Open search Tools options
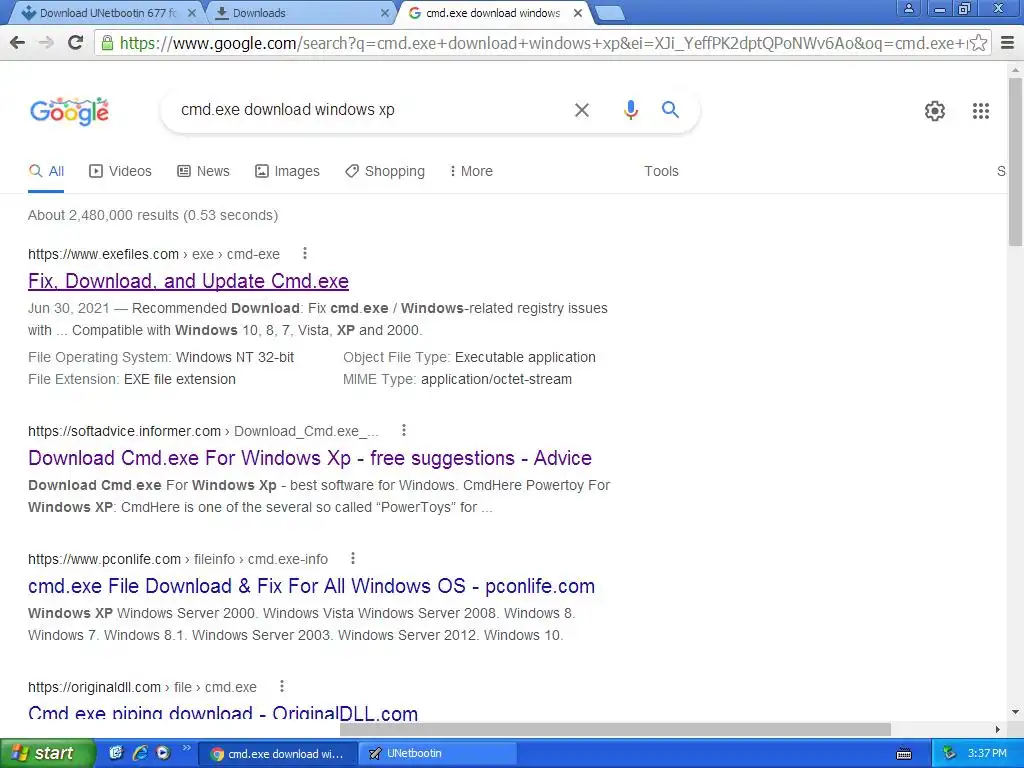 [x=661, y=171]
